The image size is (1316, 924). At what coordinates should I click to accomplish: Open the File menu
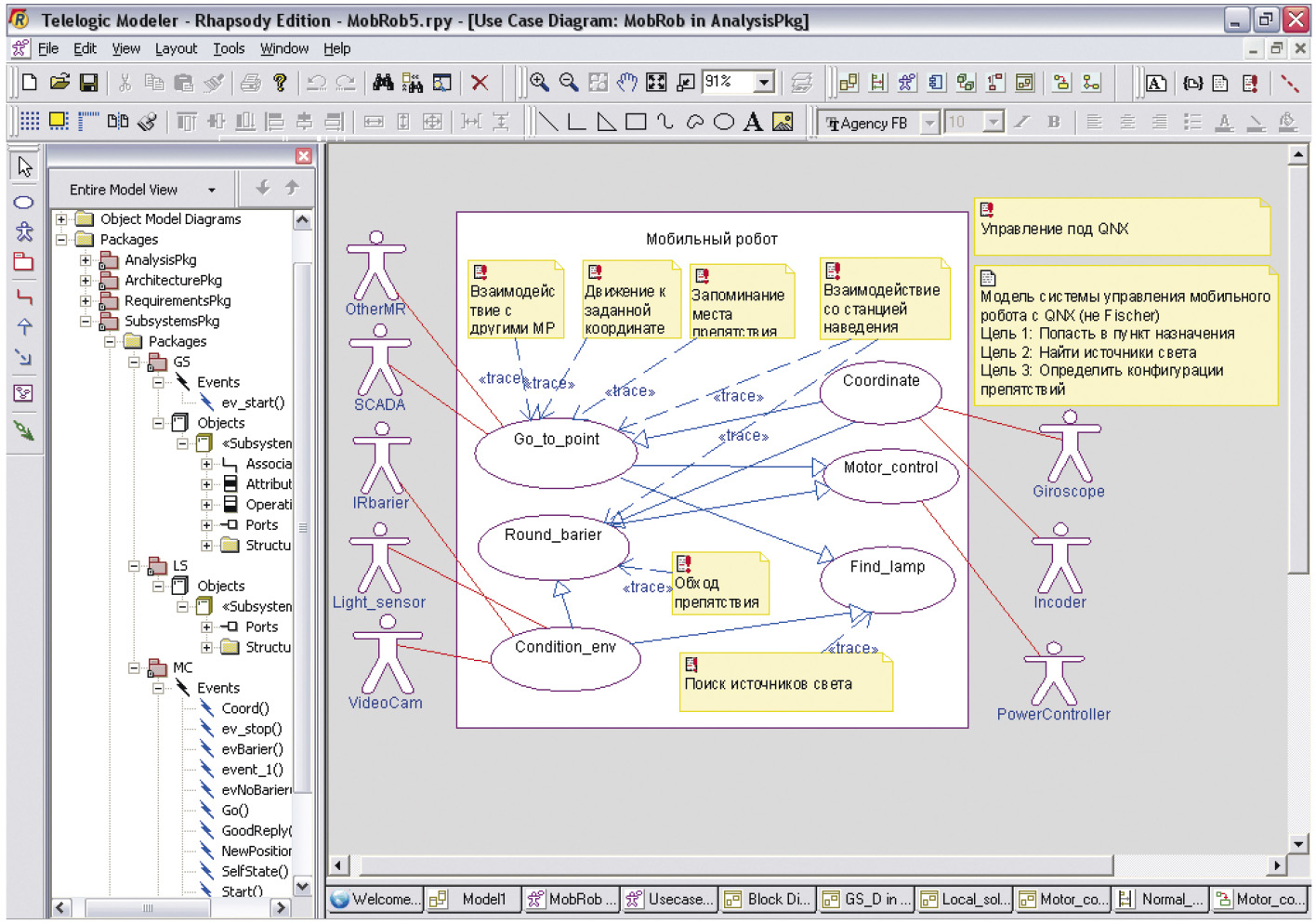pos(48,48)
